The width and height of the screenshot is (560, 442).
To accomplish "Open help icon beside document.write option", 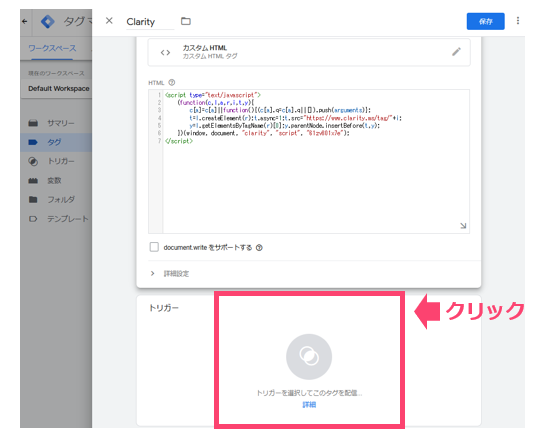I will pyautogui.click(x=259, y=247).
